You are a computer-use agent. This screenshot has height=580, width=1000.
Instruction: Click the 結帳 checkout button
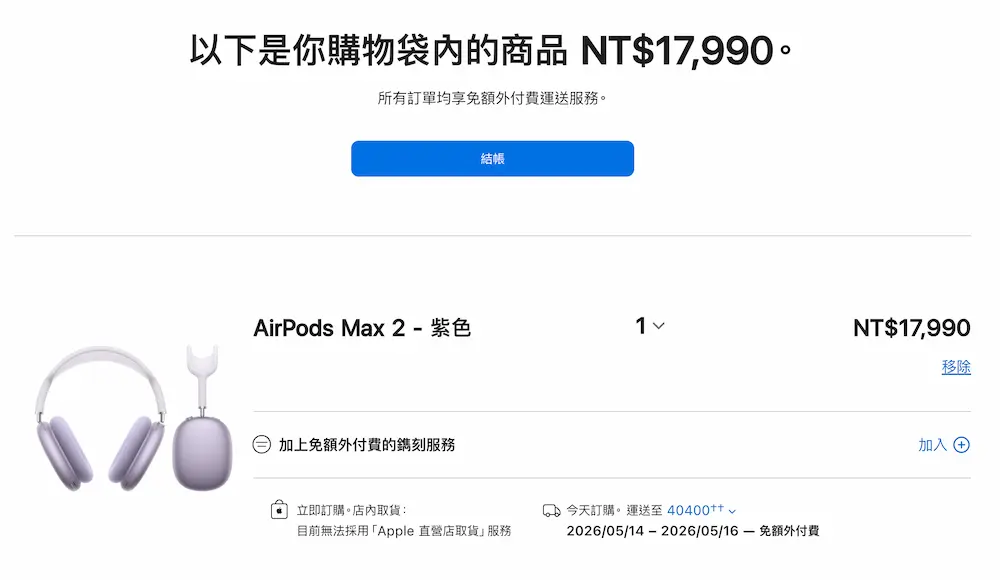click(x=492, y=158)
